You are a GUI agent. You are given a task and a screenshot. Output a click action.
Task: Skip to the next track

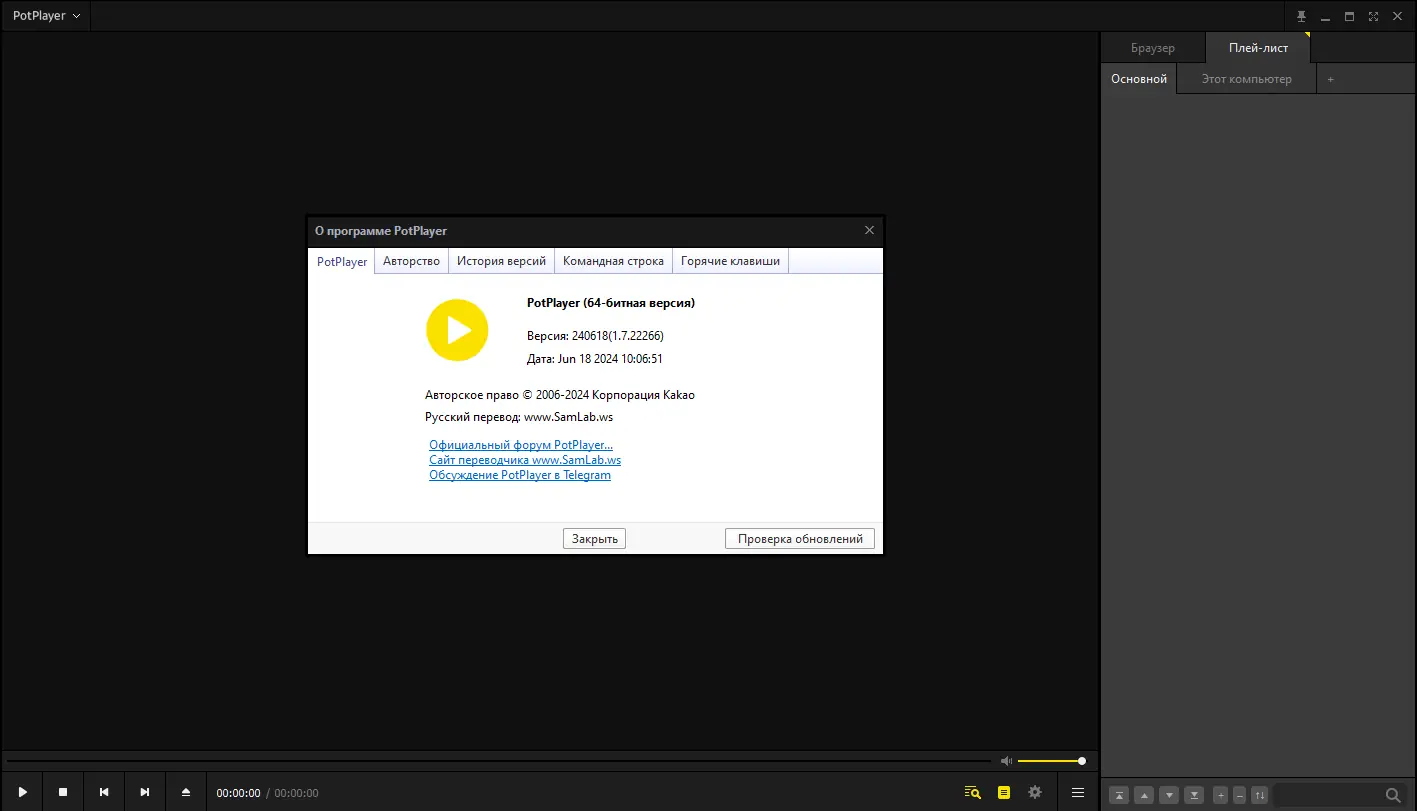(x=145, y=792)
